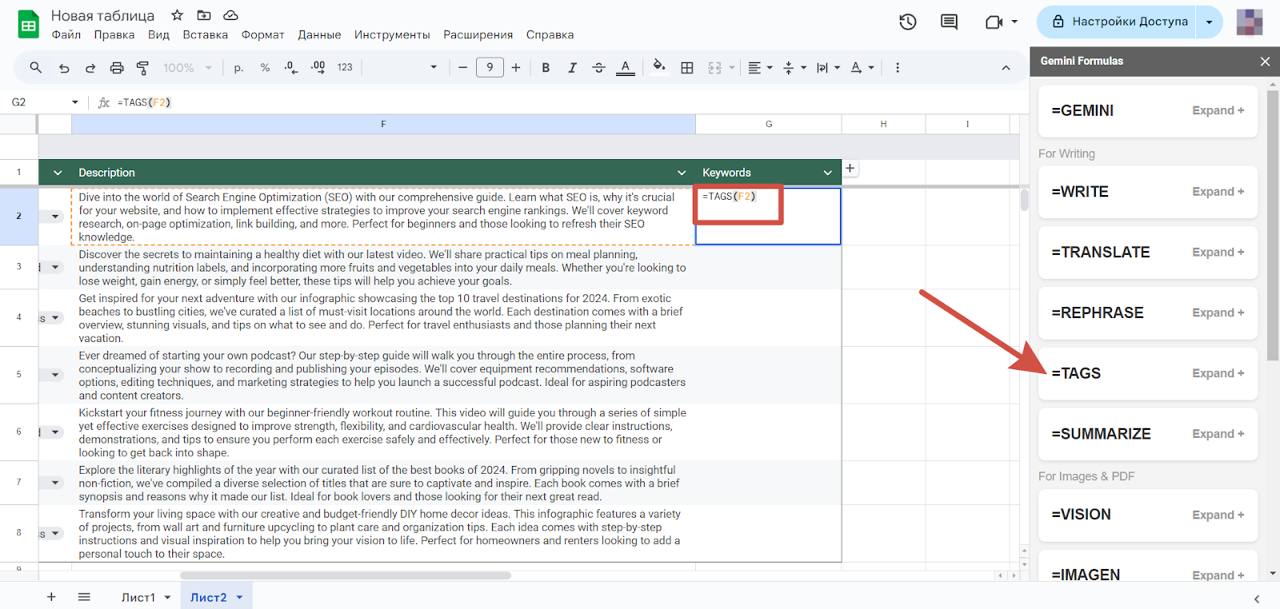Open the Keywords column filter dropdown
The image size is (1280, 609).
828,173
